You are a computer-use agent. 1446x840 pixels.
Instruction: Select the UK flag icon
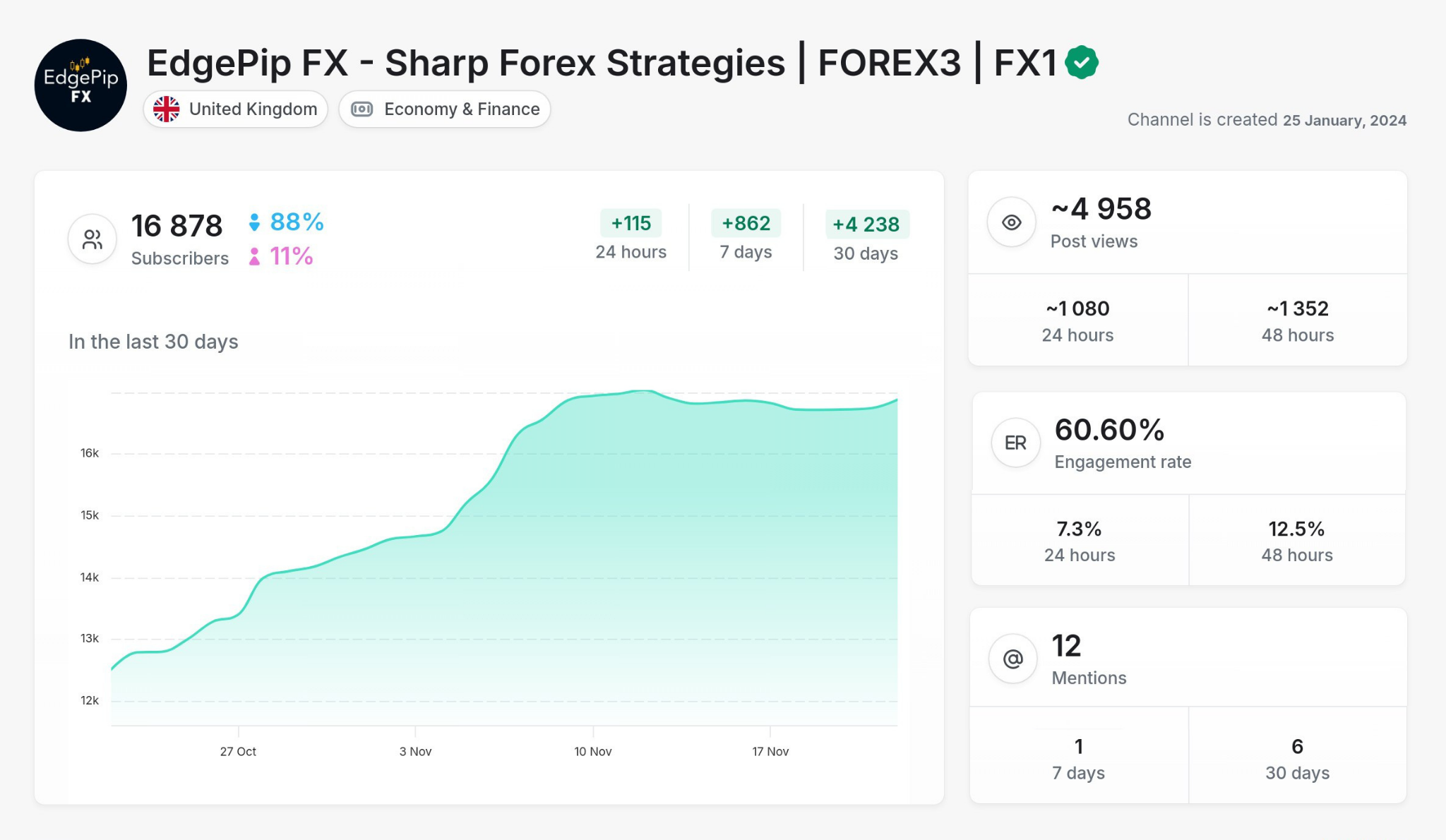(167, 109)
